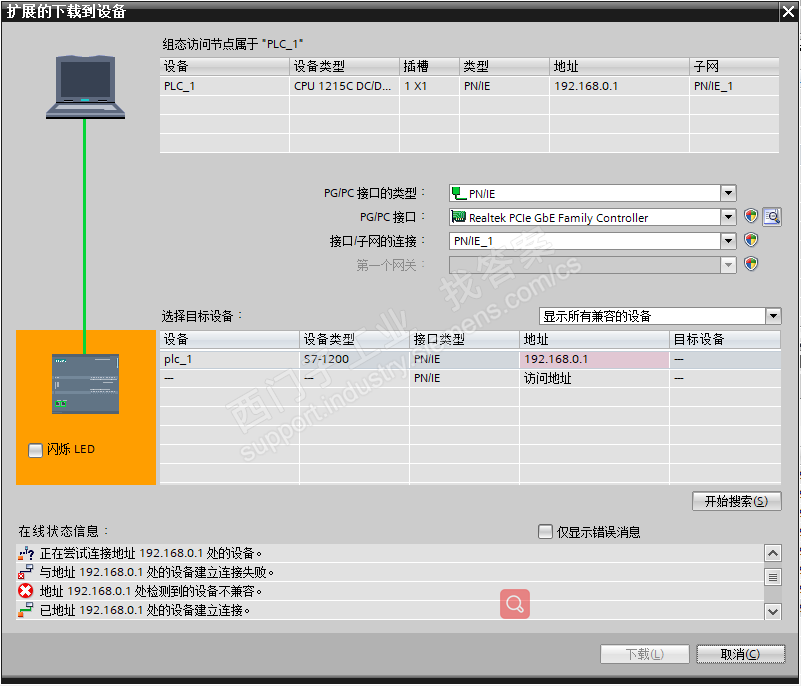Click the shield icon beside first gateway field
The height and width of the screenshot is (686, 801).
click(750, 264)
